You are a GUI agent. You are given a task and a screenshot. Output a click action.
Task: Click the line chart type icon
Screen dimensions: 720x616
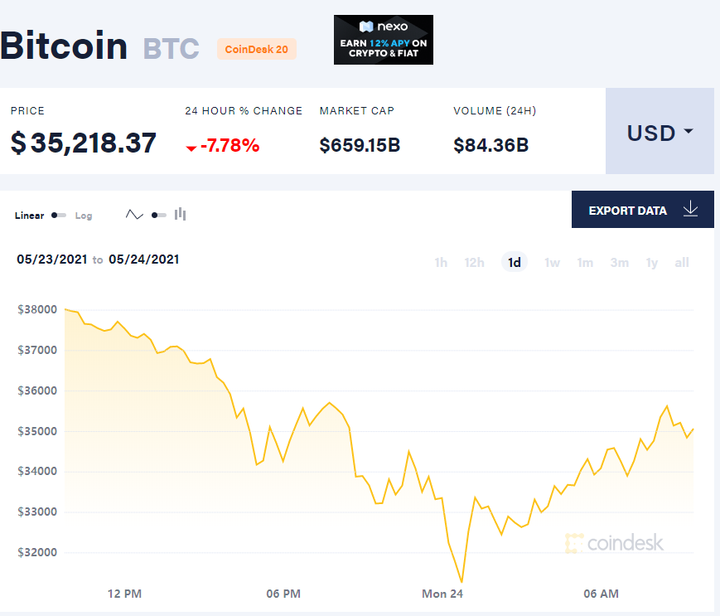(x=134, y=214)
